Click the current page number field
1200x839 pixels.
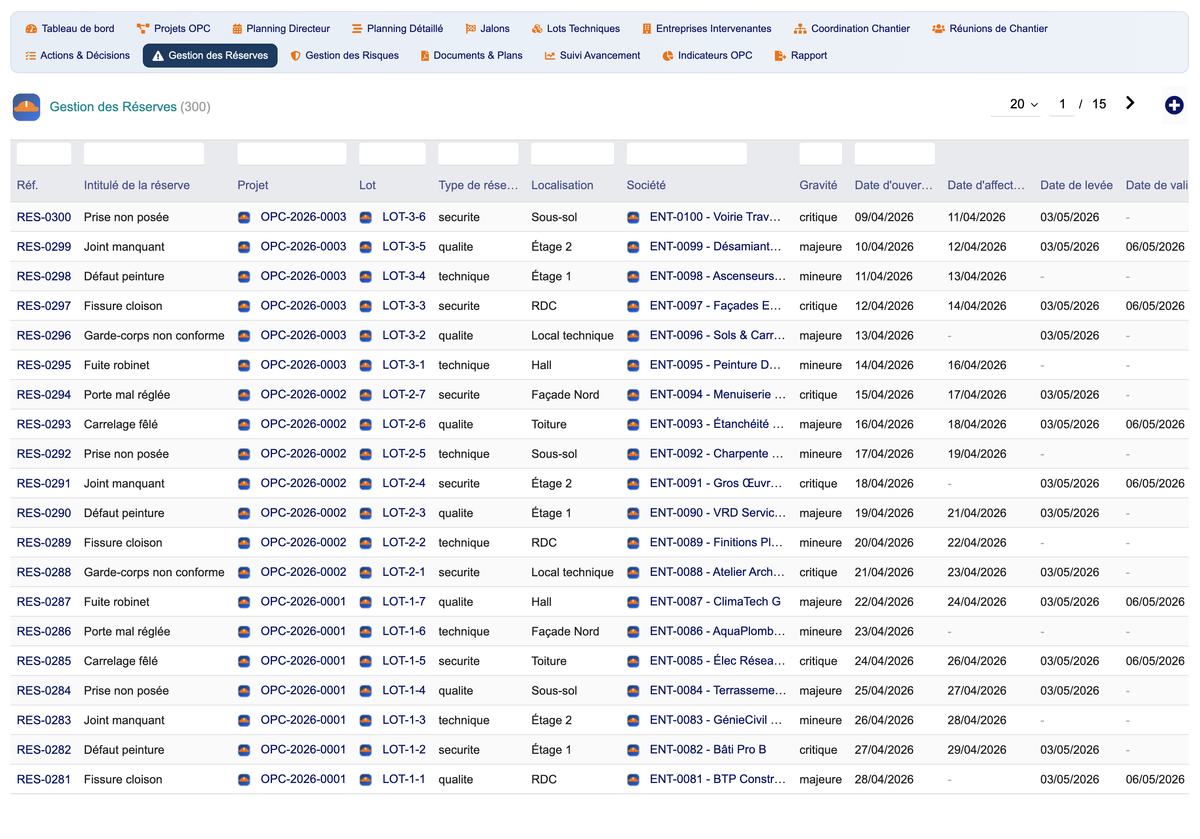(x=1062, y=104)
